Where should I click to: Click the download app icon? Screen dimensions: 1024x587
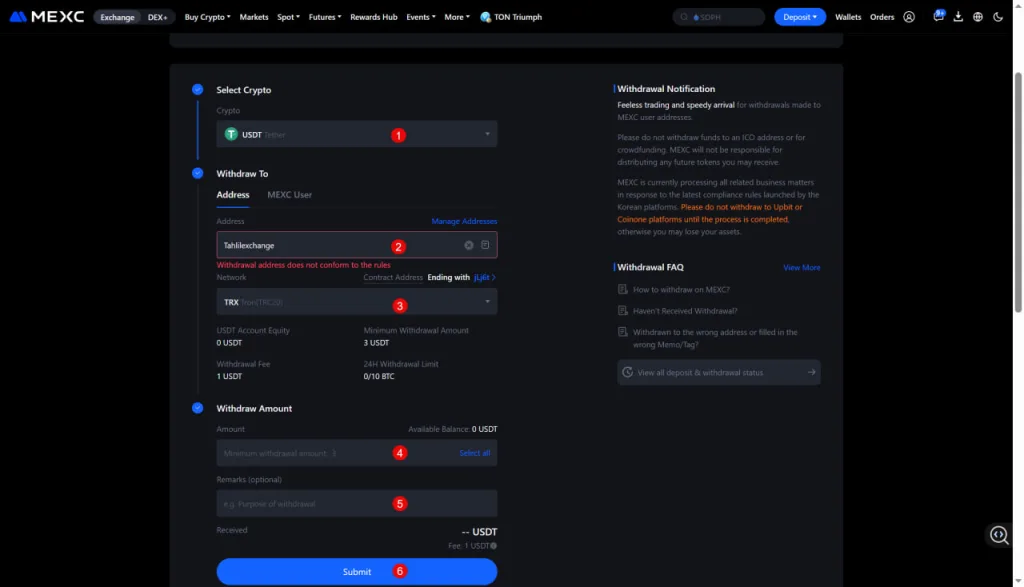[958, 17]
